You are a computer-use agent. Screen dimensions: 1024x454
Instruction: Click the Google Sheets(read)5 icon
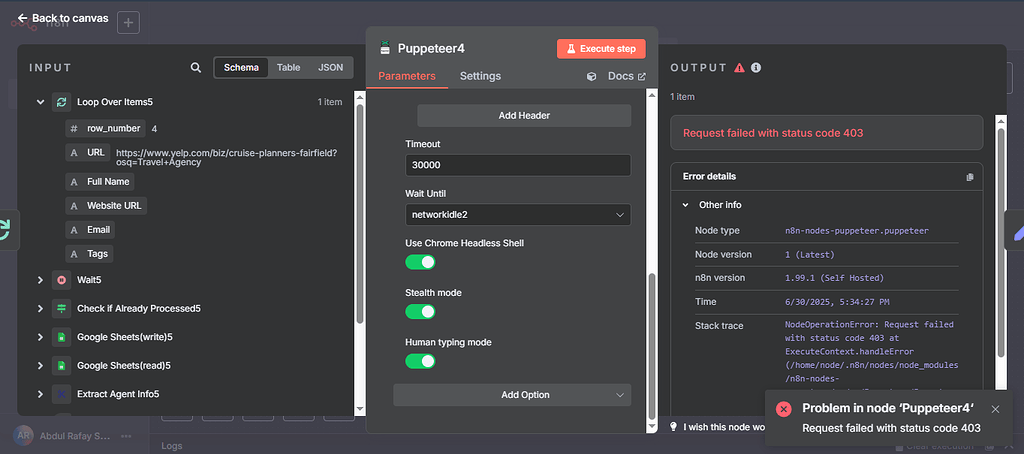pos(61,366)
